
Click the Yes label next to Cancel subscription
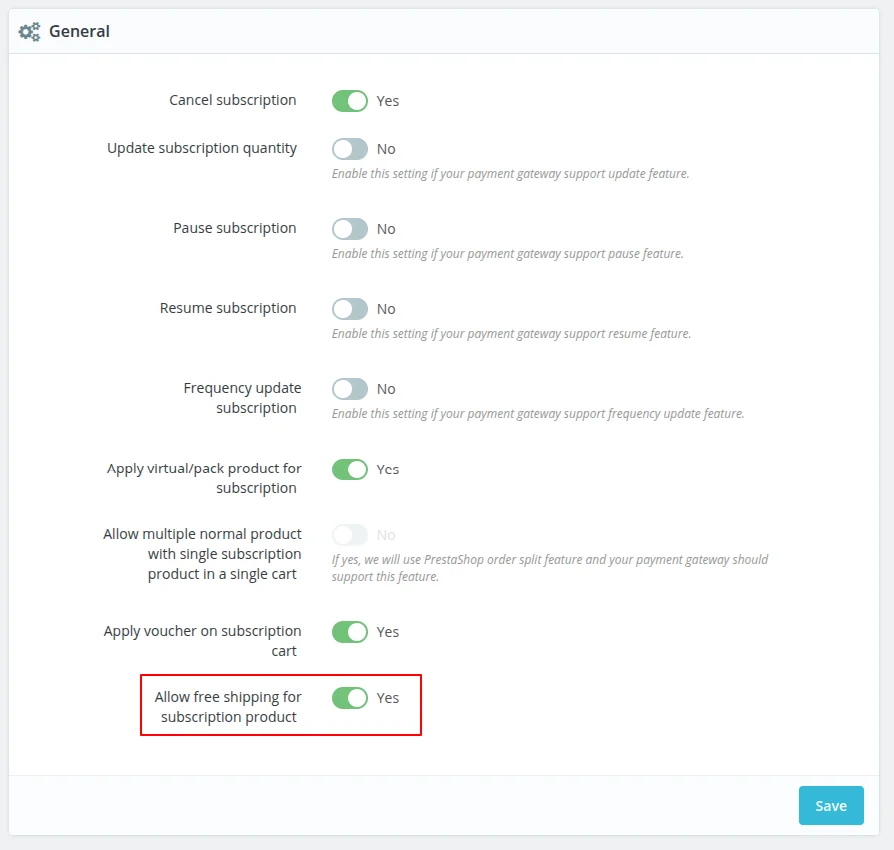pos(387,101)
